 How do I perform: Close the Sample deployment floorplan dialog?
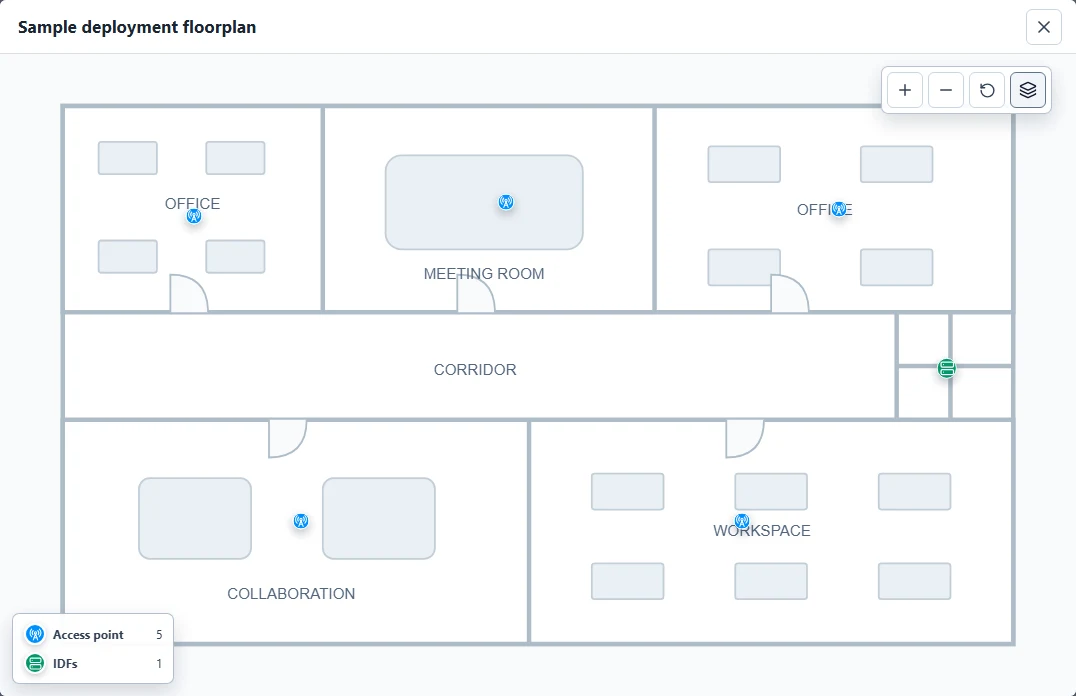point(1044,27)
